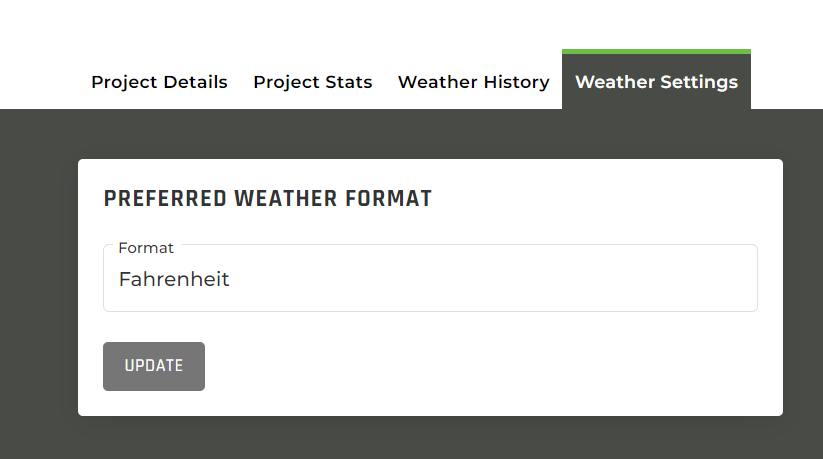Switch to the Project Stats tab

[313, 82]
